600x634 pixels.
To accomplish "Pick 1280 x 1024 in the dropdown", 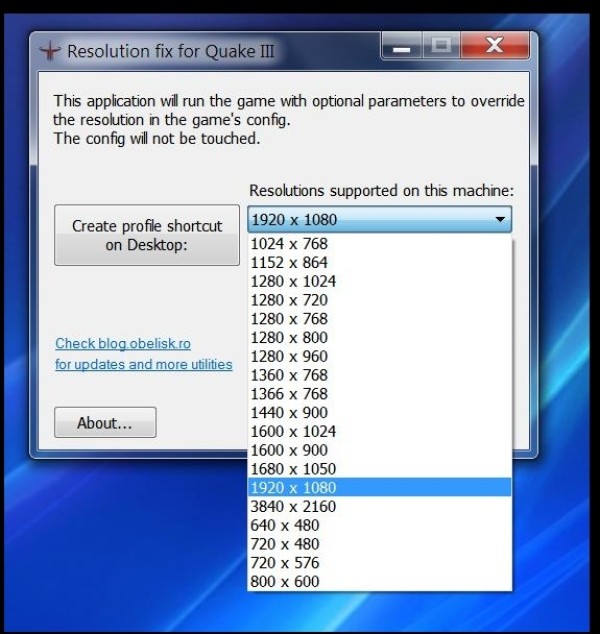I will point(379,281).
